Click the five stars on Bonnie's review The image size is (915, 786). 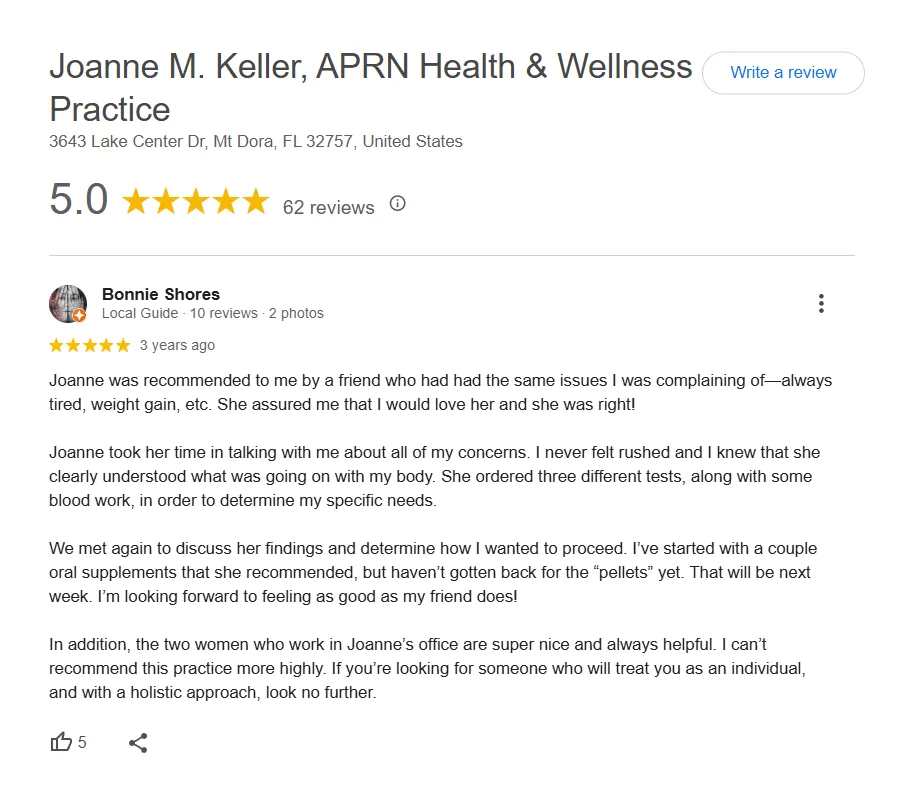[x=90, y=345]
